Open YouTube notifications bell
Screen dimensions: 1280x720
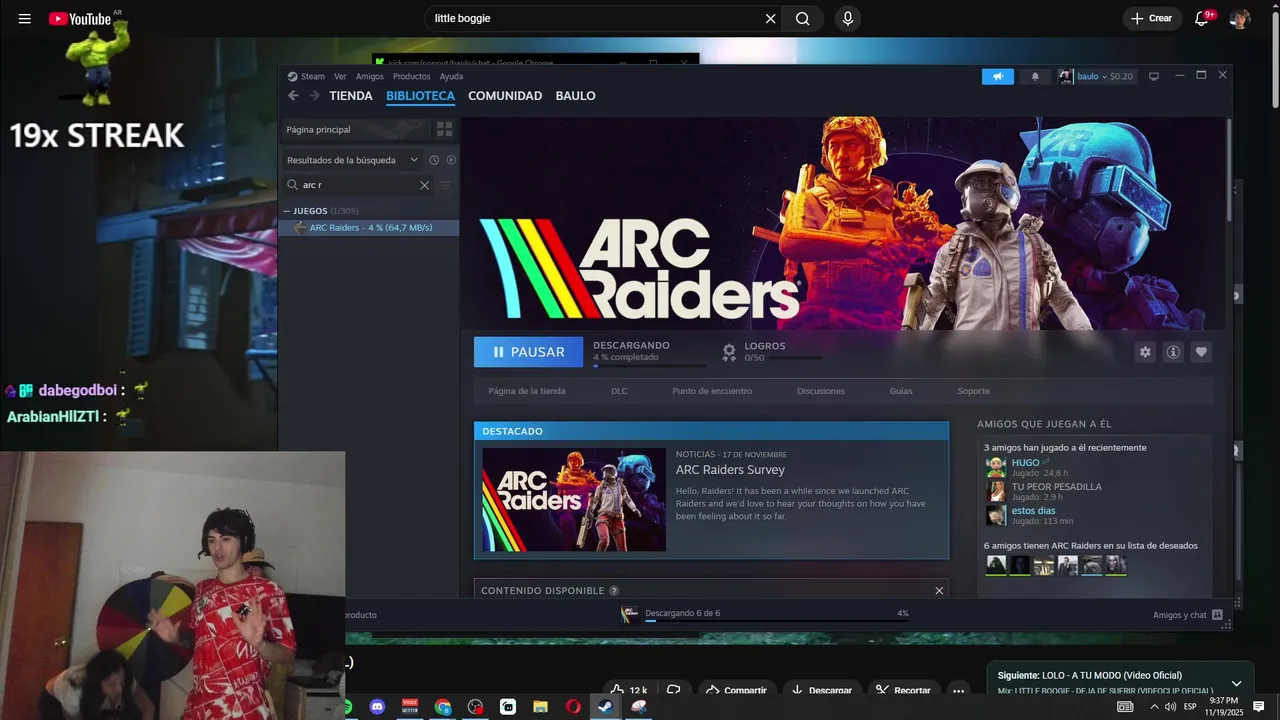click(1202, 19)
